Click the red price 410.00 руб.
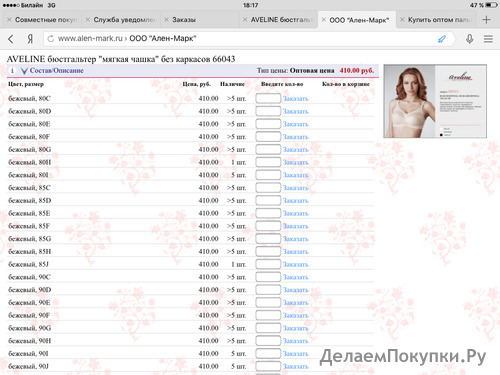Screen dimensions: 500x375 (357, 71)
